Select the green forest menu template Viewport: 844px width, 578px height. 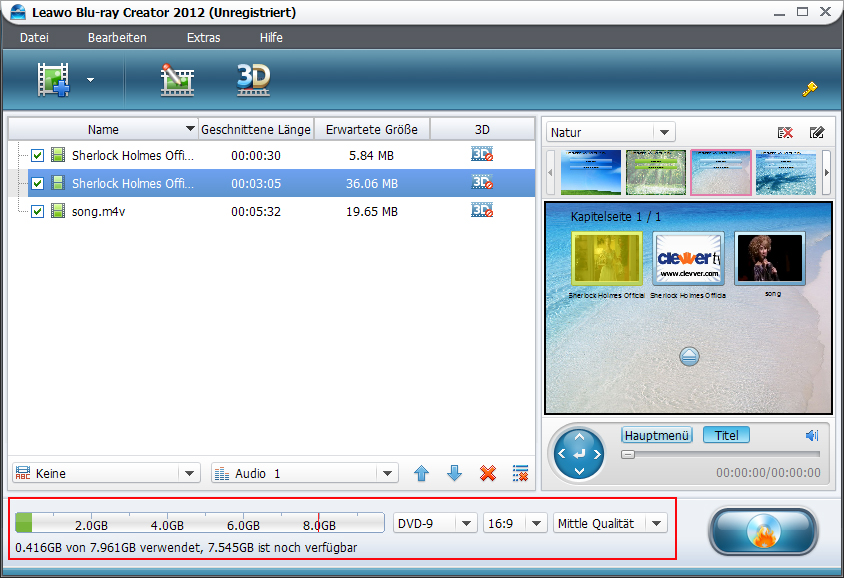pos(656,172)
